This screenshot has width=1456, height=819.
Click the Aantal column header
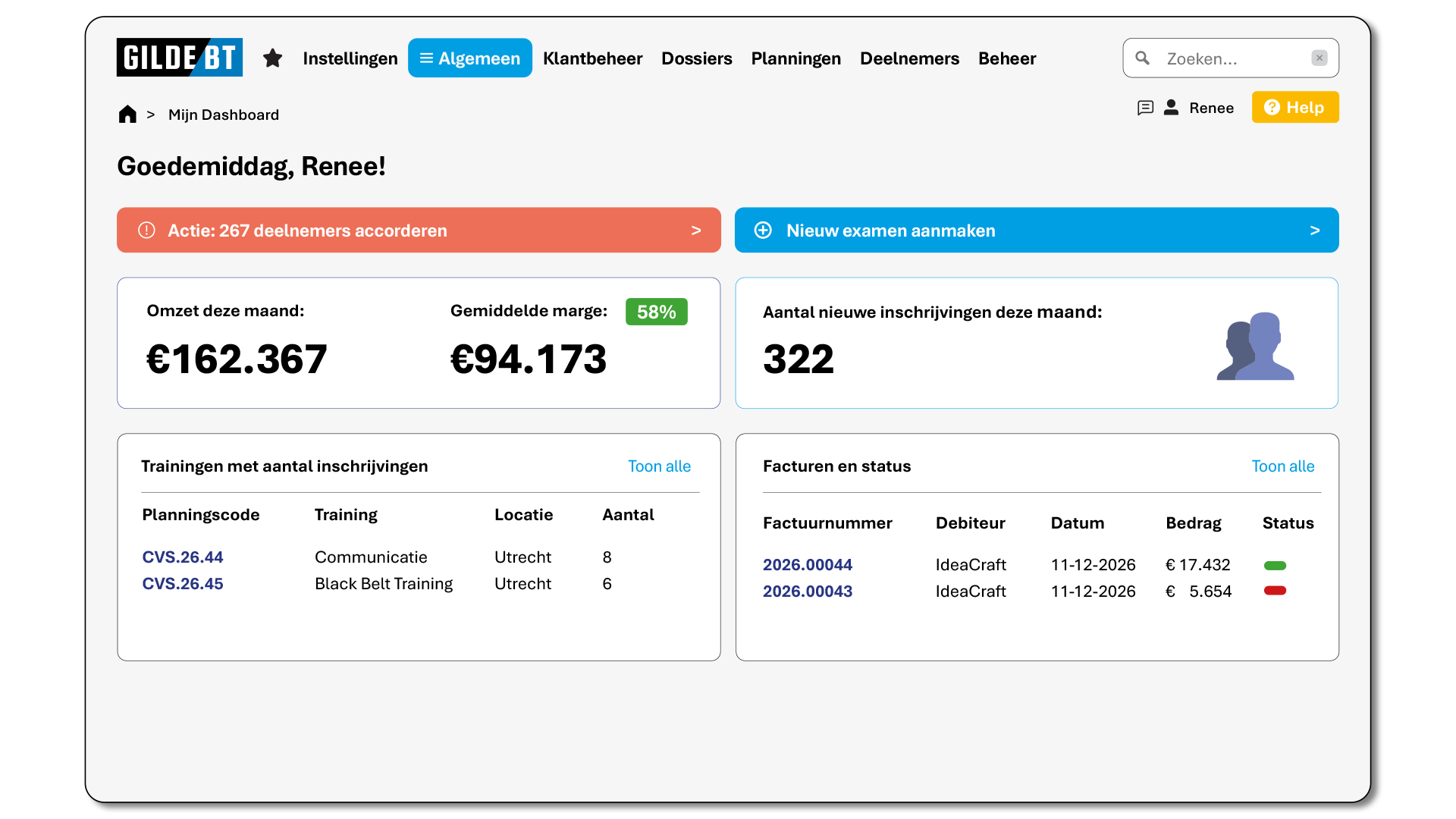coord(628,515)
